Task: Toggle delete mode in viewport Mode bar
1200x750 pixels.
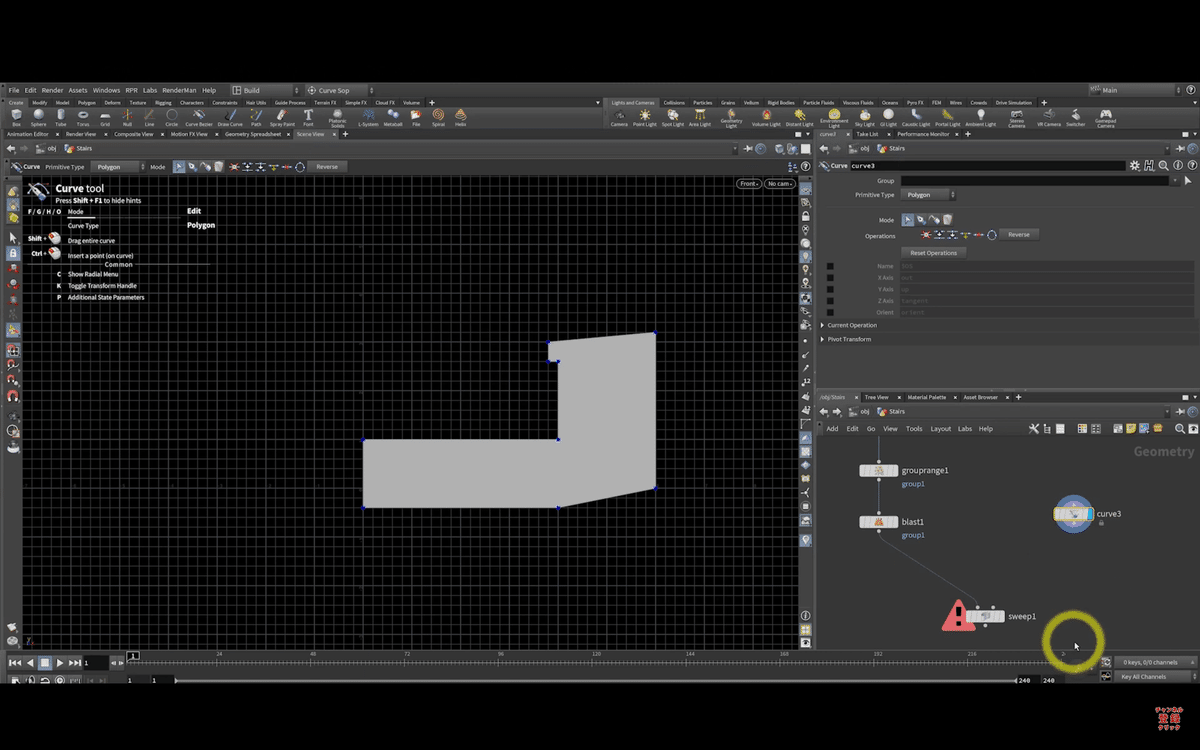Action: pyautogui.click(x=218, y=167)
